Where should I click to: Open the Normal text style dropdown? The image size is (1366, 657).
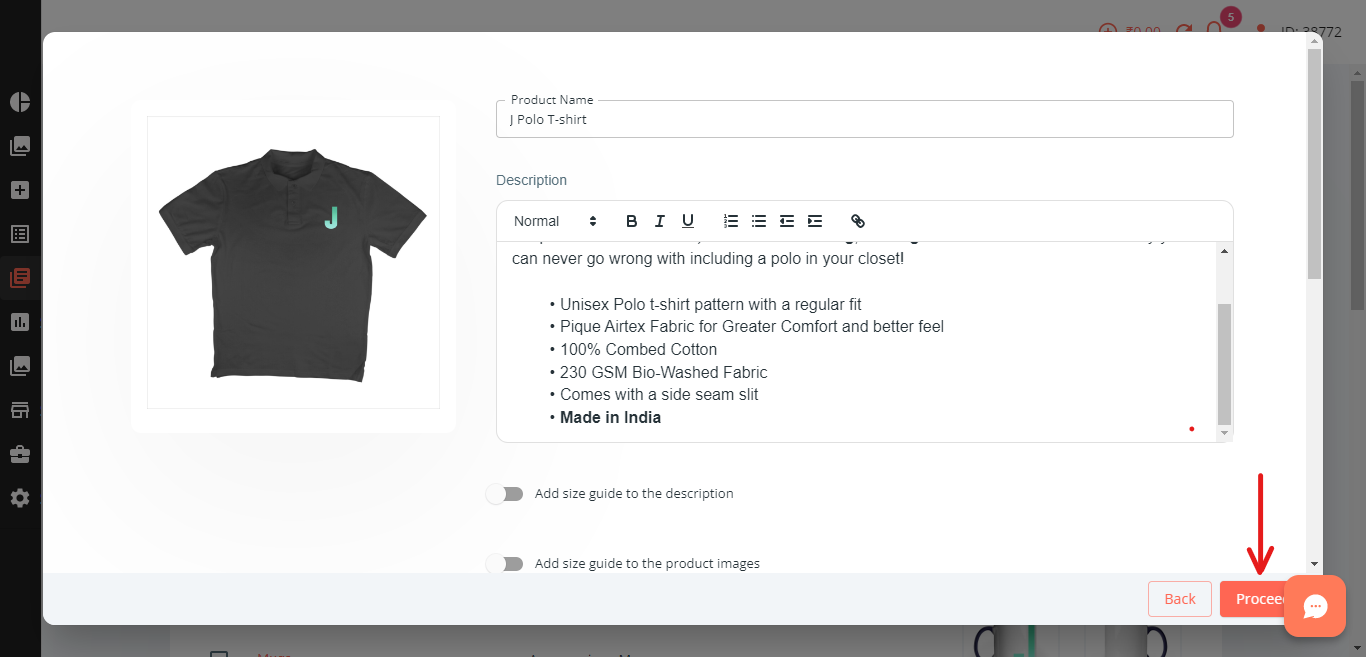pyautogui.click(x=555, y=221)
